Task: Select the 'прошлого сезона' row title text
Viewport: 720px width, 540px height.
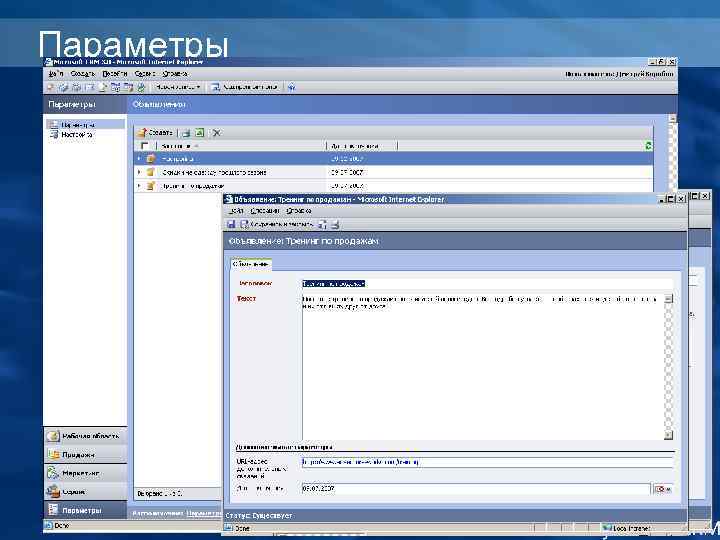Action: [x=214, y=173]
